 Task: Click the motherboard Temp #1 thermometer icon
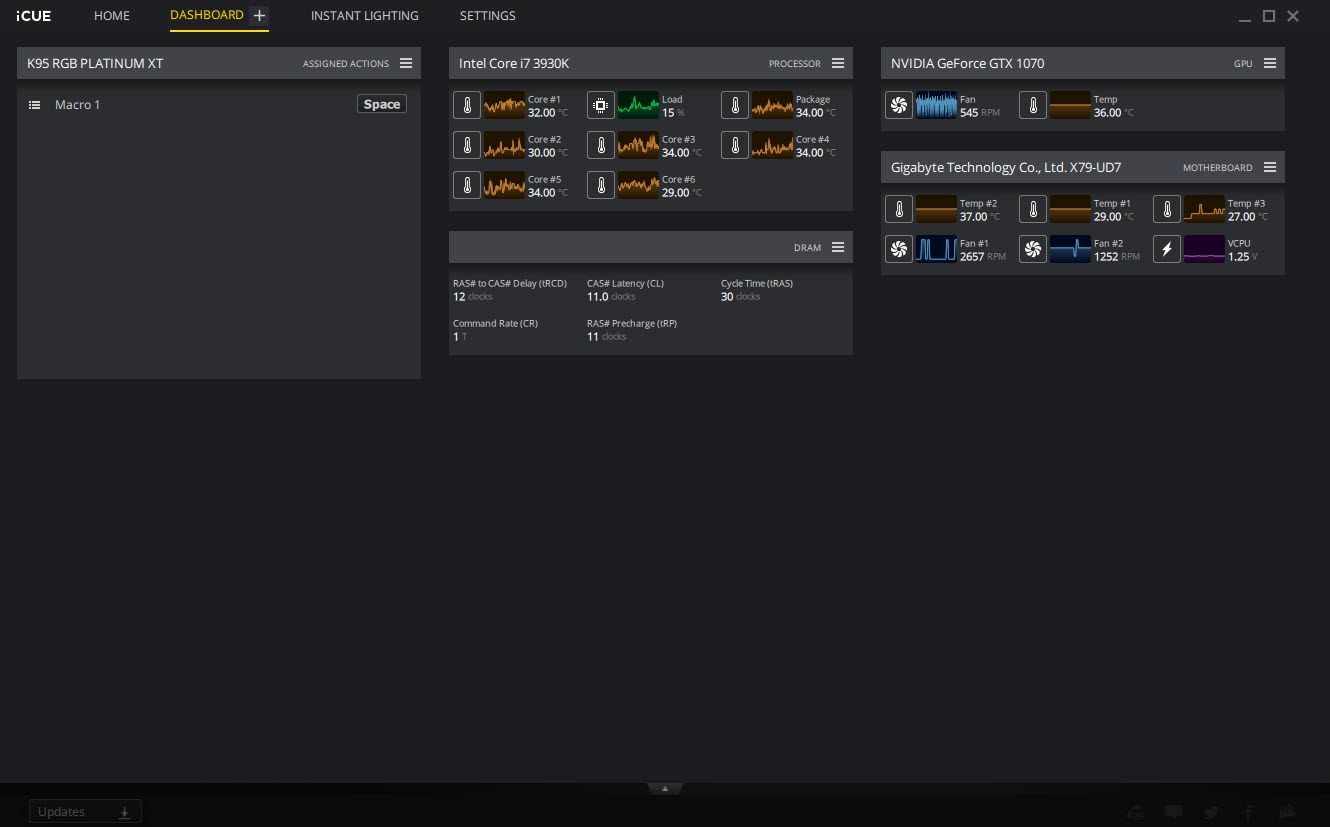pos(1033,209)
